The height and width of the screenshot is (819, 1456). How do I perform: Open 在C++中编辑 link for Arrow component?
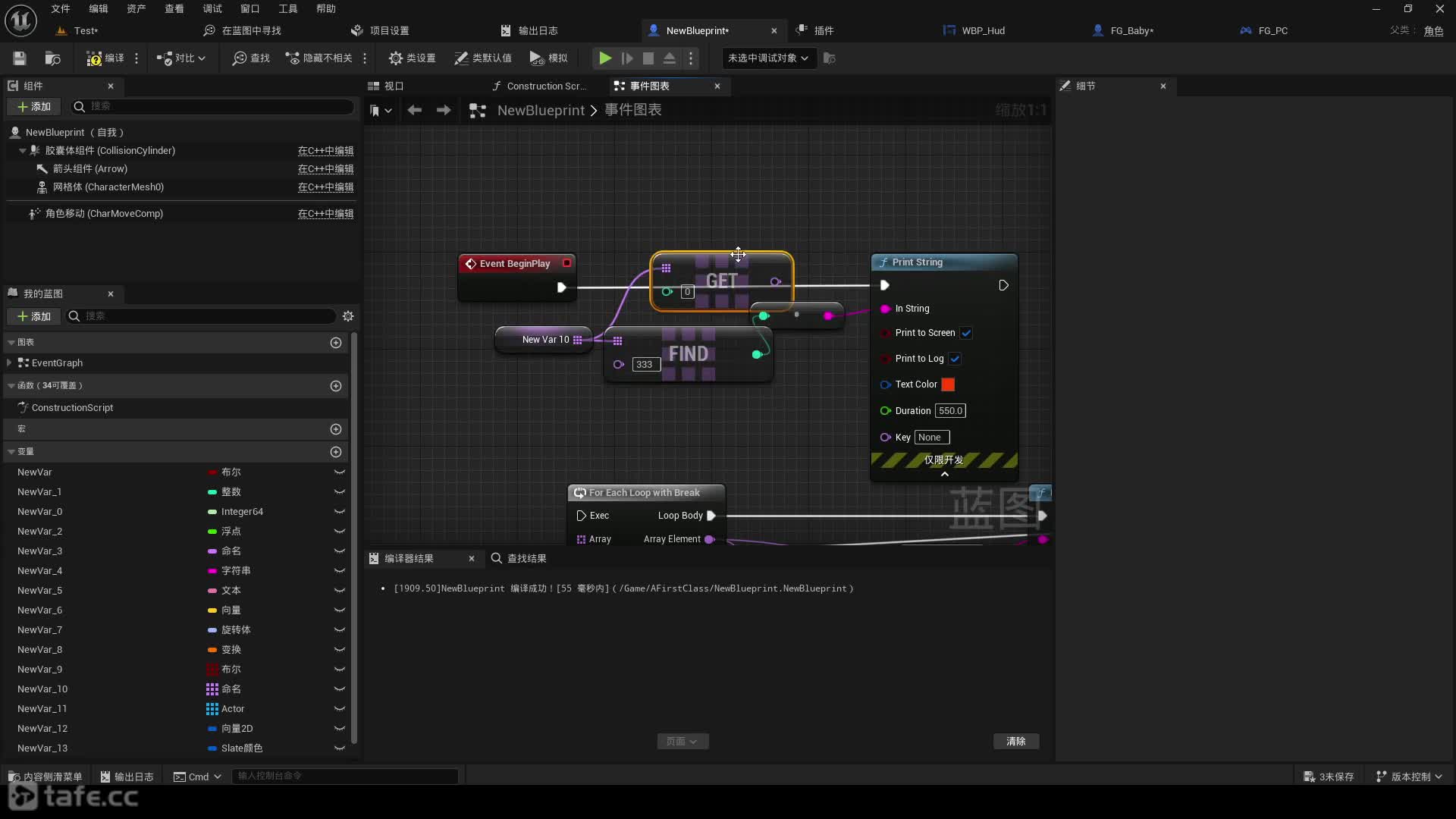(x=325, y=169)
